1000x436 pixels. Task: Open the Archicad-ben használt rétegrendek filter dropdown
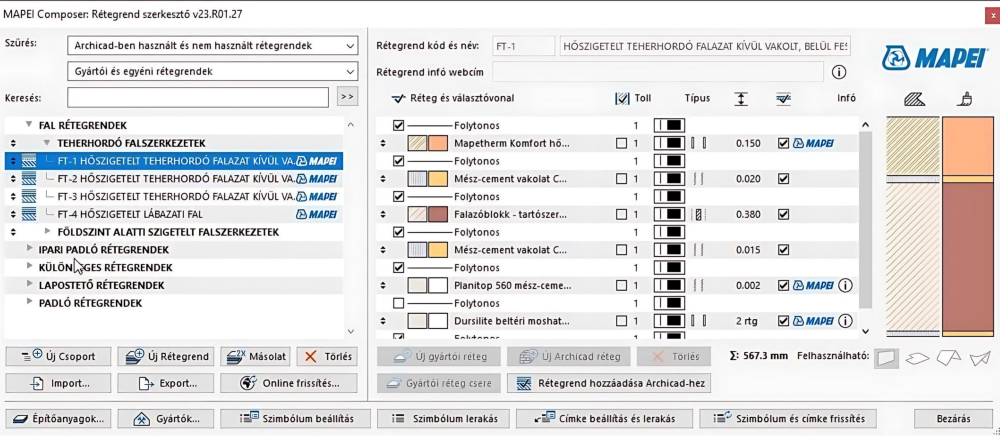213,46
